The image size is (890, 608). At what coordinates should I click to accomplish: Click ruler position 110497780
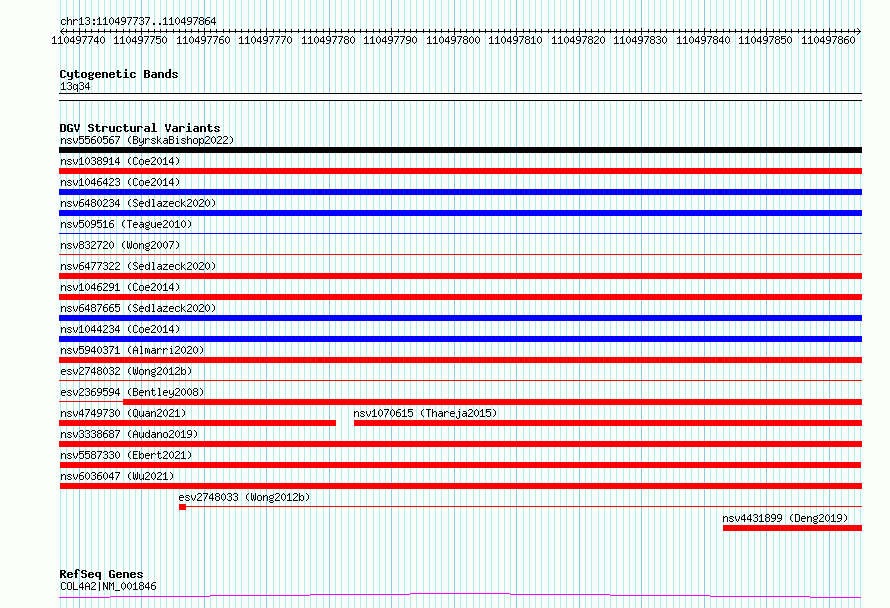pyautogui.click(x=328, y=40)
